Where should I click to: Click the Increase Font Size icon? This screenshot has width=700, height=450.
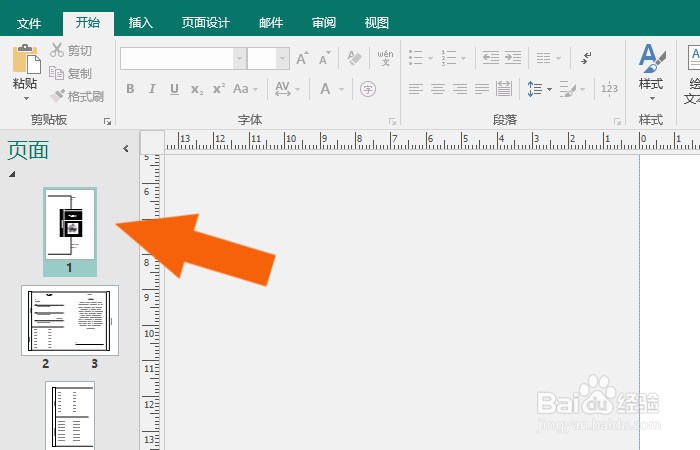(302, 58)
